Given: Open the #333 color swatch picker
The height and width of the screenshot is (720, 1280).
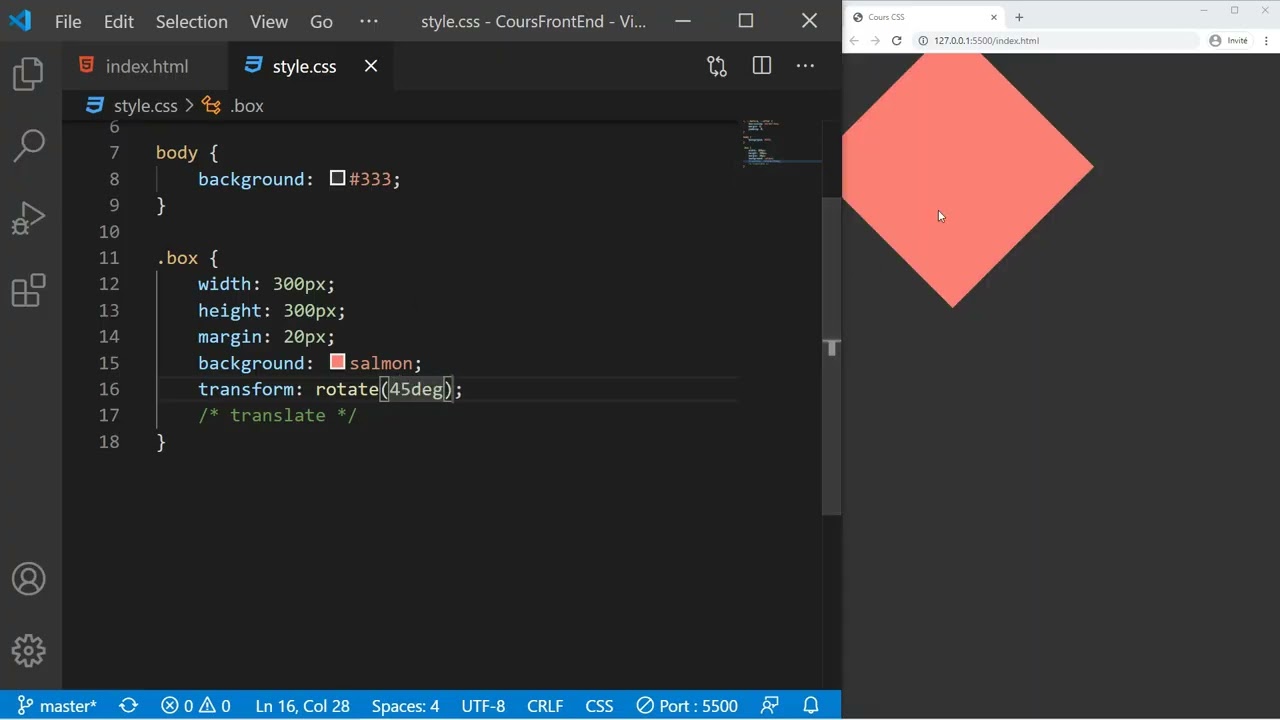Looking at the screenshot, I should pos(338,178).
